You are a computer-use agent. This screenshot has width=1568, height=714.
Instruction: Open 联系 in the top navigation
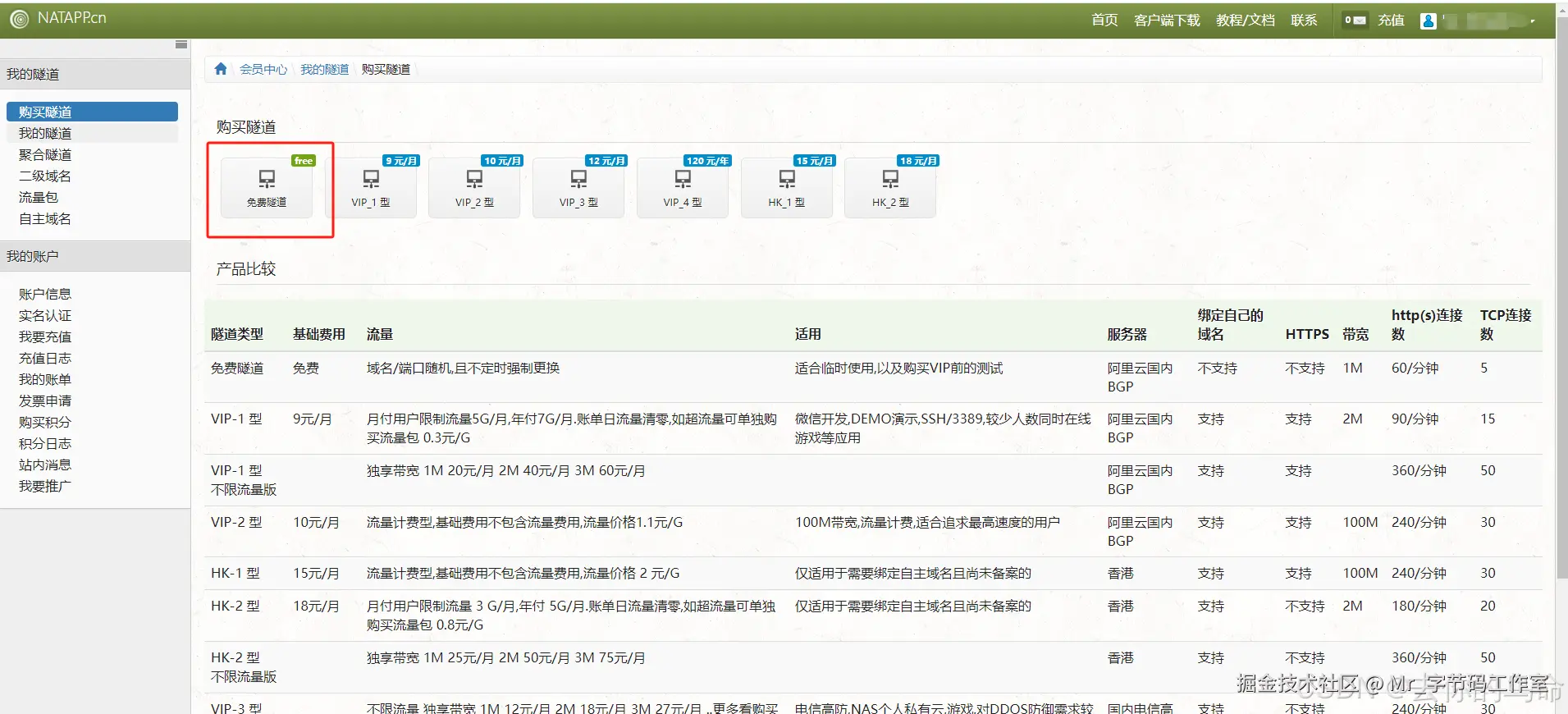(x=1304, y=20)
